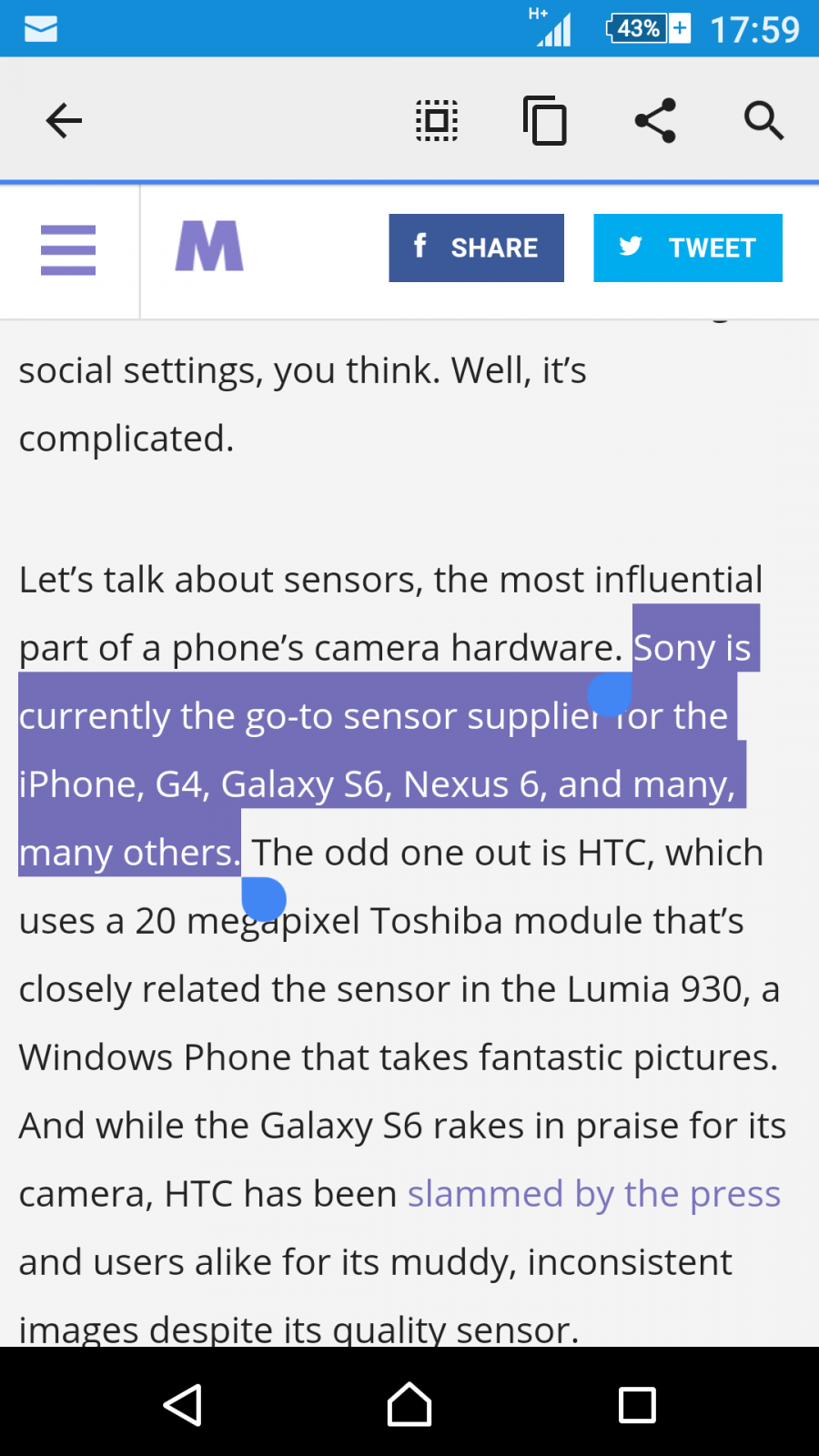Tap the back arrow in the toolbar
Screen dimensions: 819x1456
[x=64, y=120]
